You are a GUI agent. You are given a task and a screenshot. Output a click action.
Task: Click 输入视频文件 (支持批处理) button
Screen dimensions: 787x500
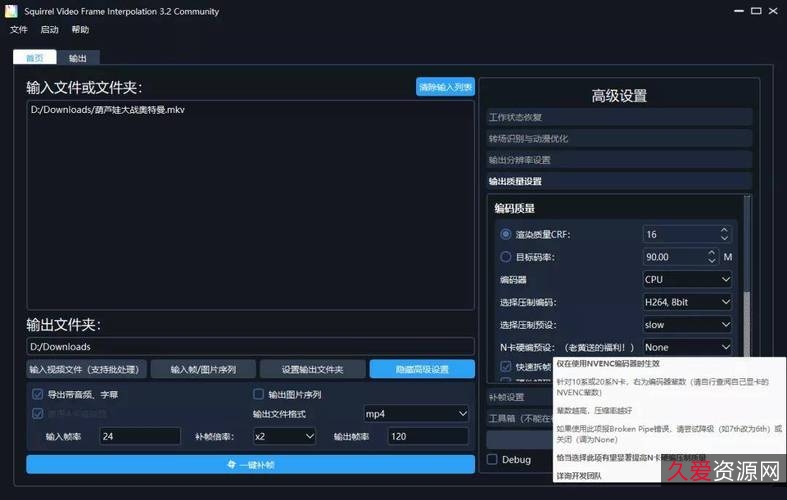(x=86, y=369)
